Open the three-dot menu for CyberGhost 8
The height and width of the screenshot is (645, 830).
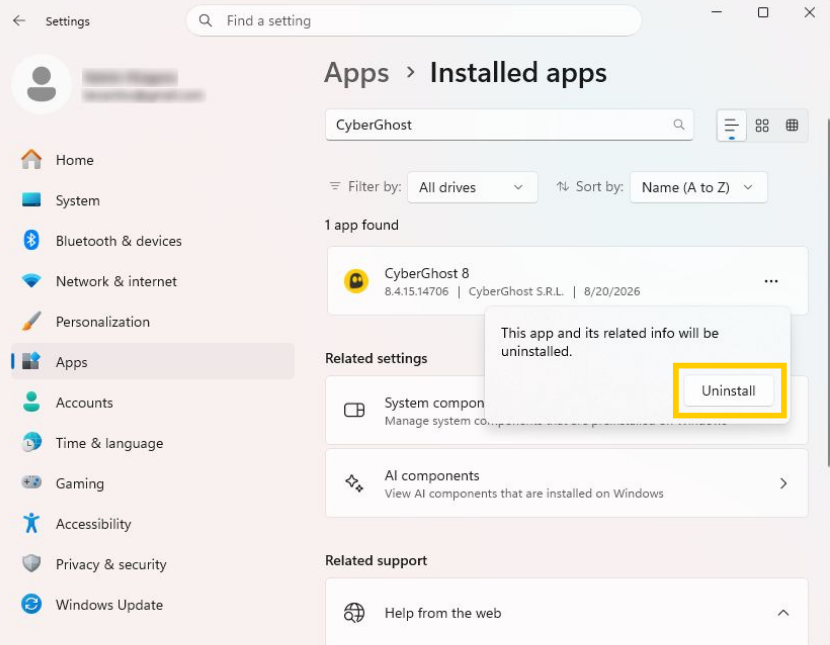coord(771,281)
